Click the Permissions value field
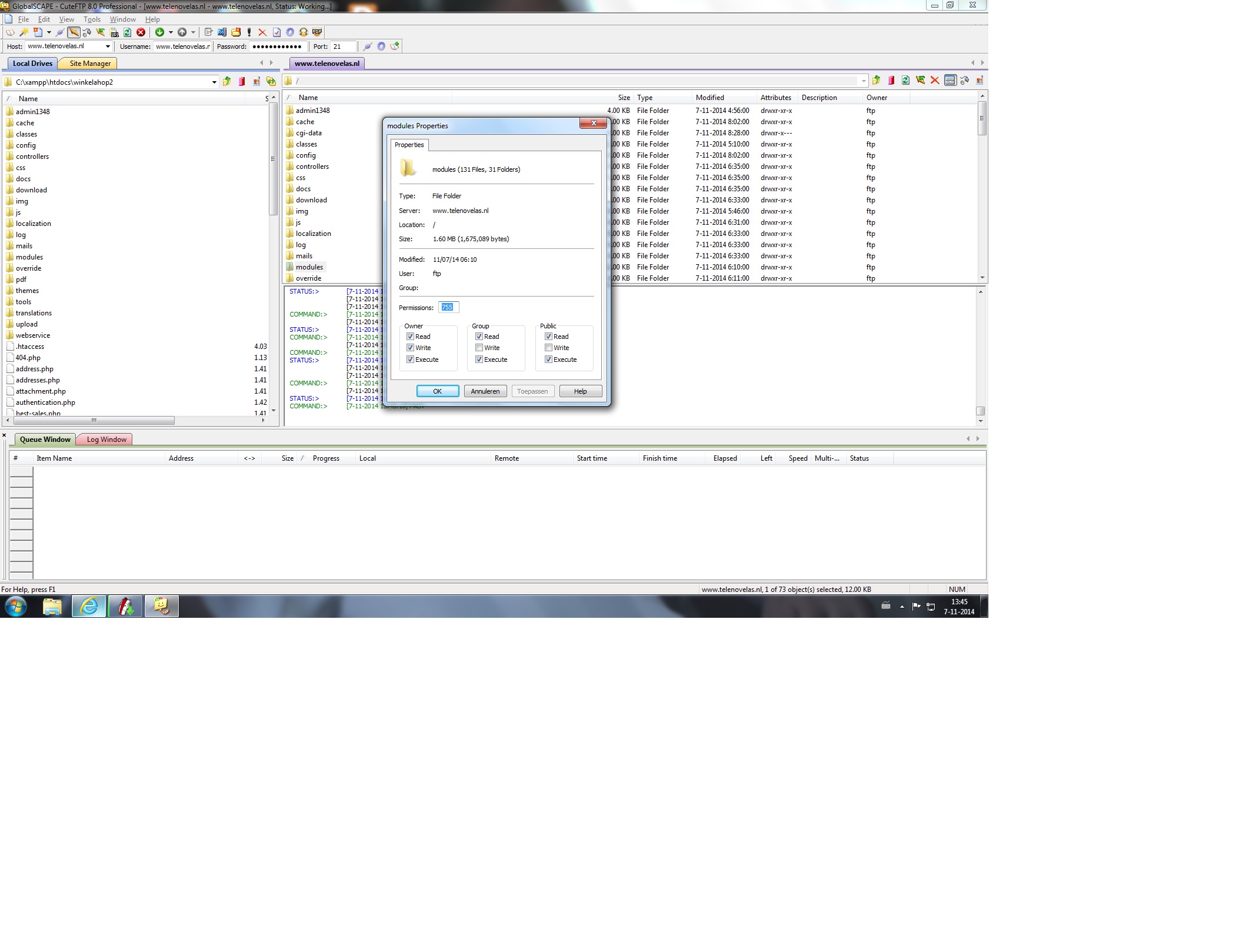This screenshot has height=952, width=1246. coord(448,307)
